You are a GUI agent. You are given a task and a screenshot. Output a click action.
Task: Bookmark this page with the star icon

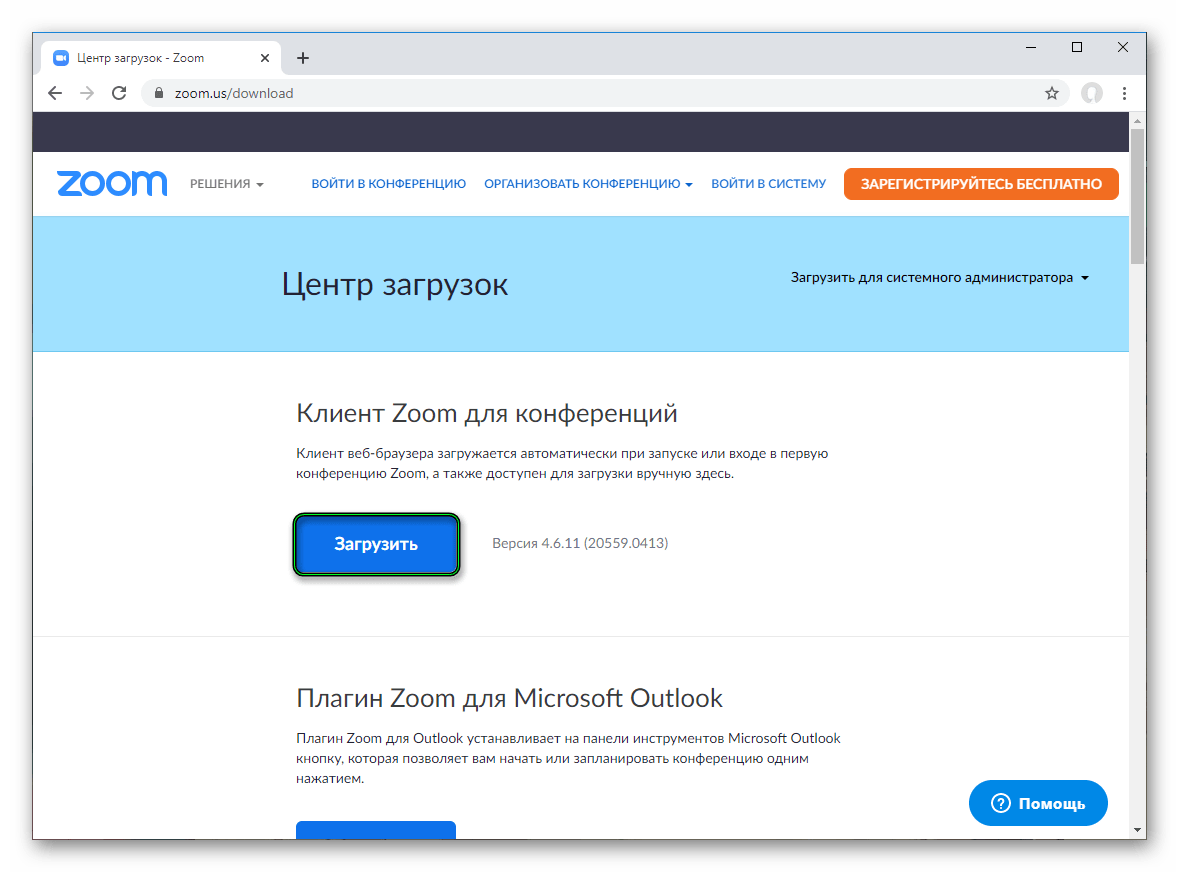tap(1051, 93)
